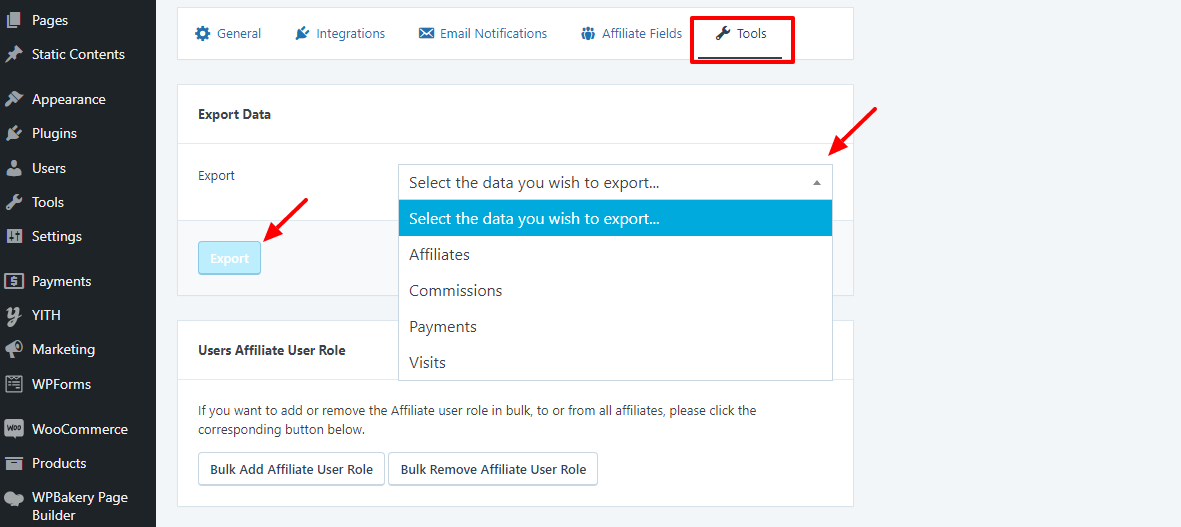
Task: Pick Visits in the export dropdown
Action: click(x=427, y=363)
